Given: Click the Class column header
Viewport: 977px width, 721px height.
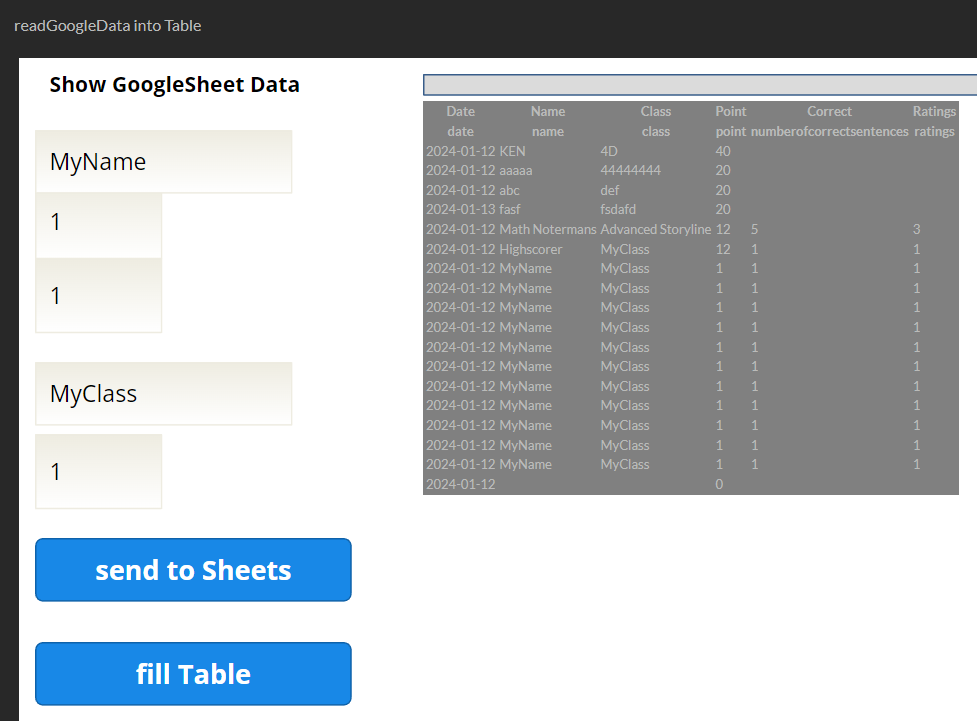Looking at the screenshot, I should point(655,111).
